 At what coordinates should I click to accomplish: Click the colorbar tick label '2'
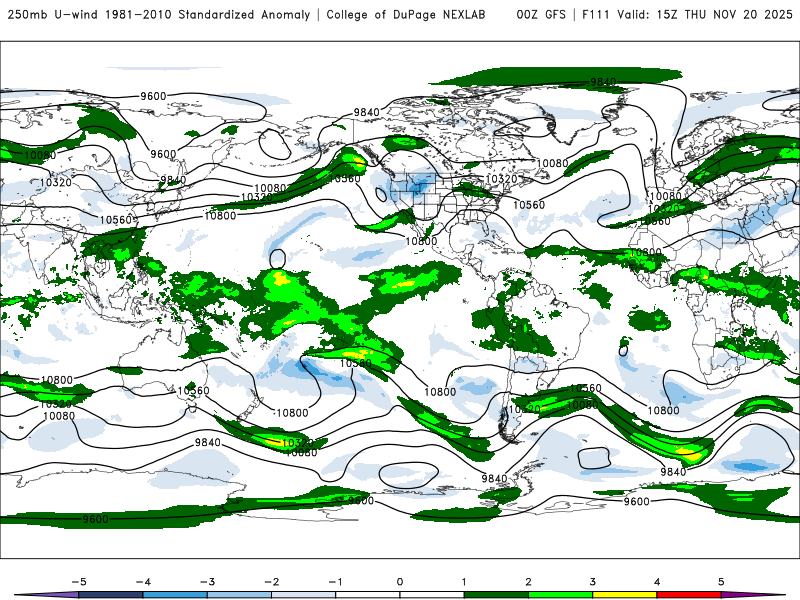[x=529, y=582]
